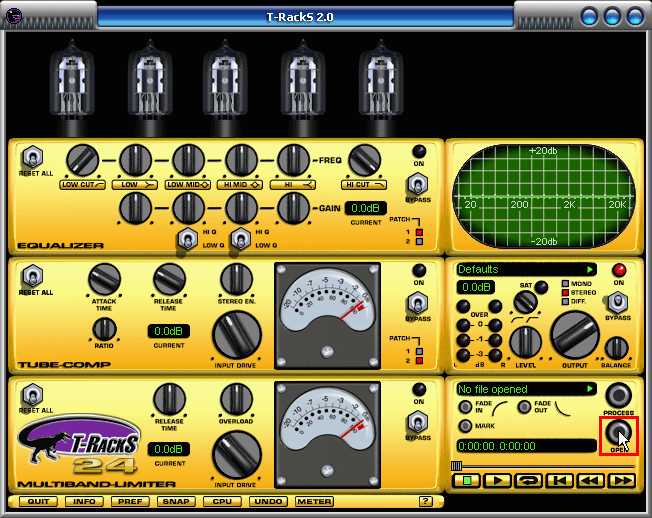Open the PREF preferences
652x518 pixels.
[130, 501]
